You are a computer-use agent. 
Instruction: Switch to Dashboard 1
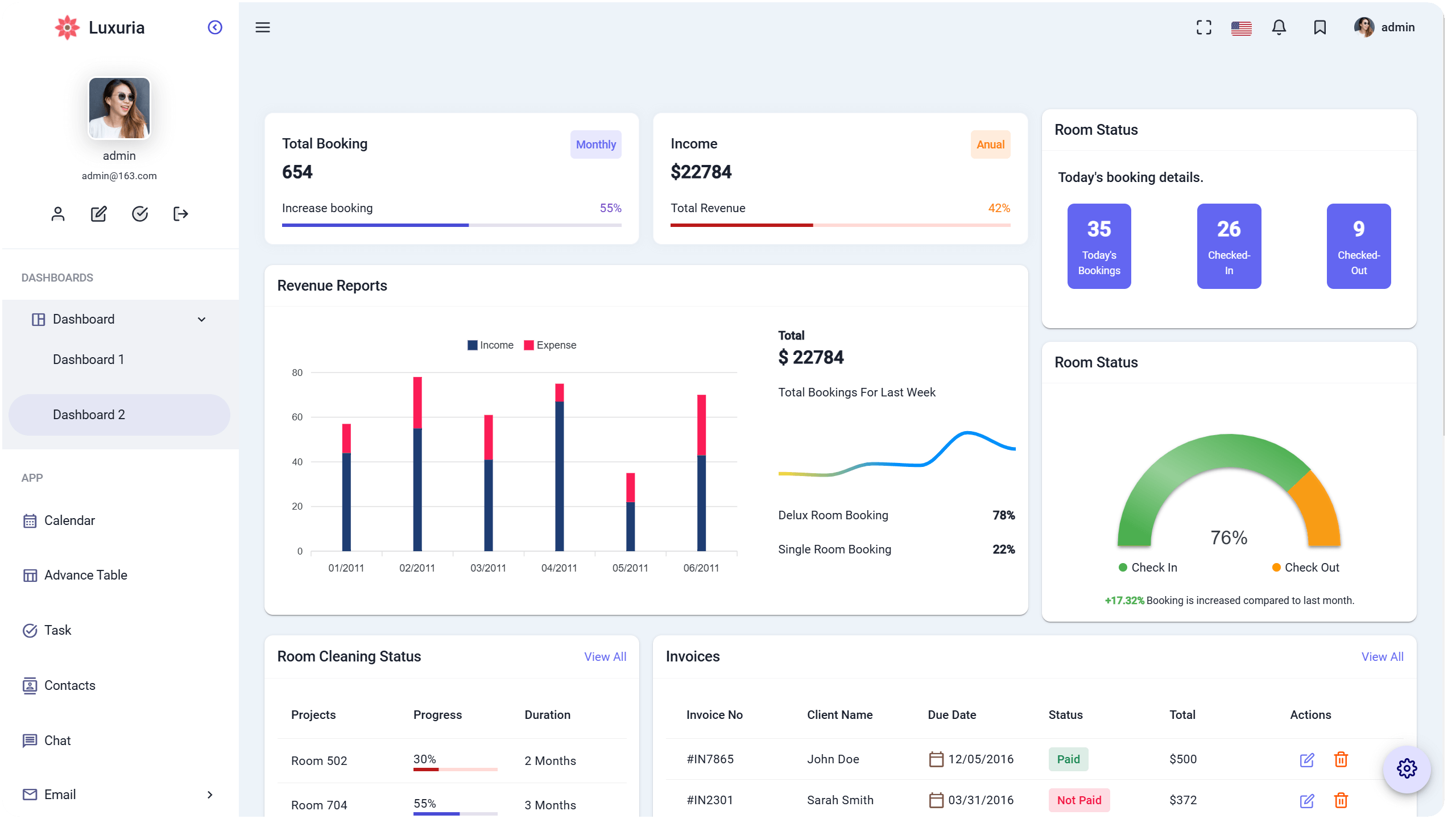[x=89, y=359]
